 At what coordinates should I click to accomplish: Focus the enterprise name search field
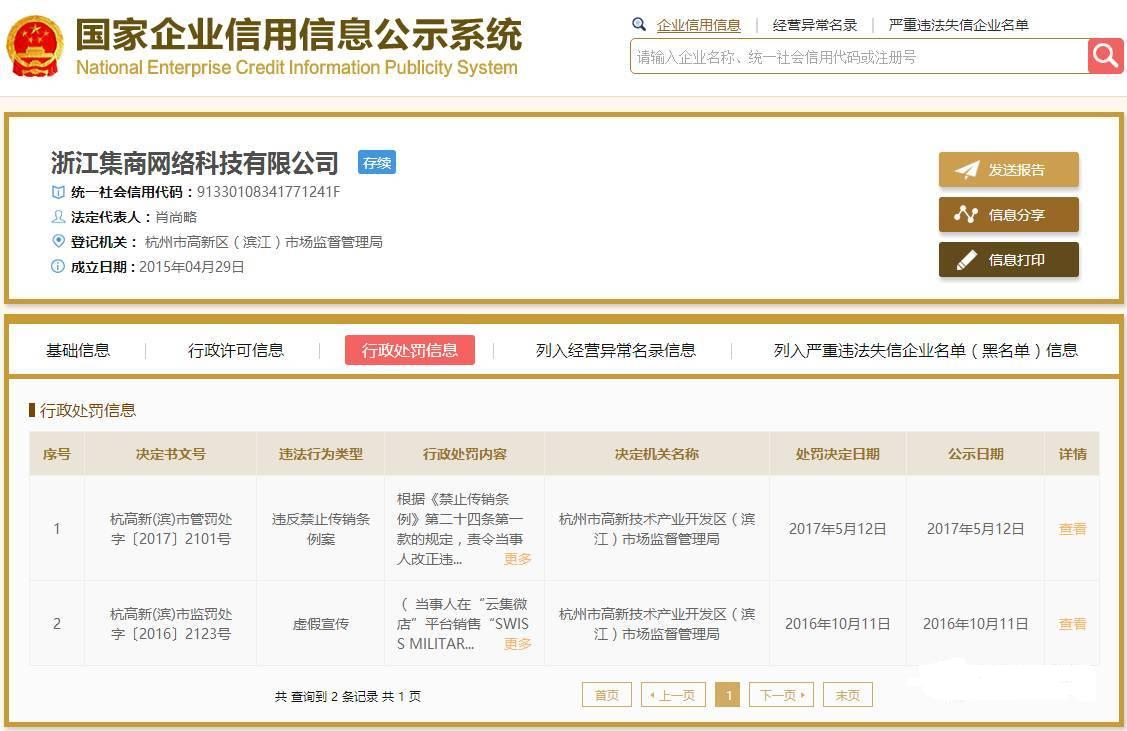pos(858,57)
